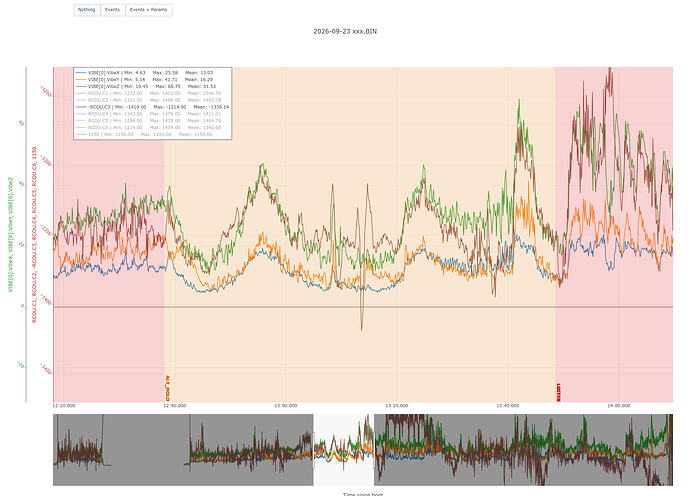
Task: Select the Events display button
Action: tap(113, 10)
